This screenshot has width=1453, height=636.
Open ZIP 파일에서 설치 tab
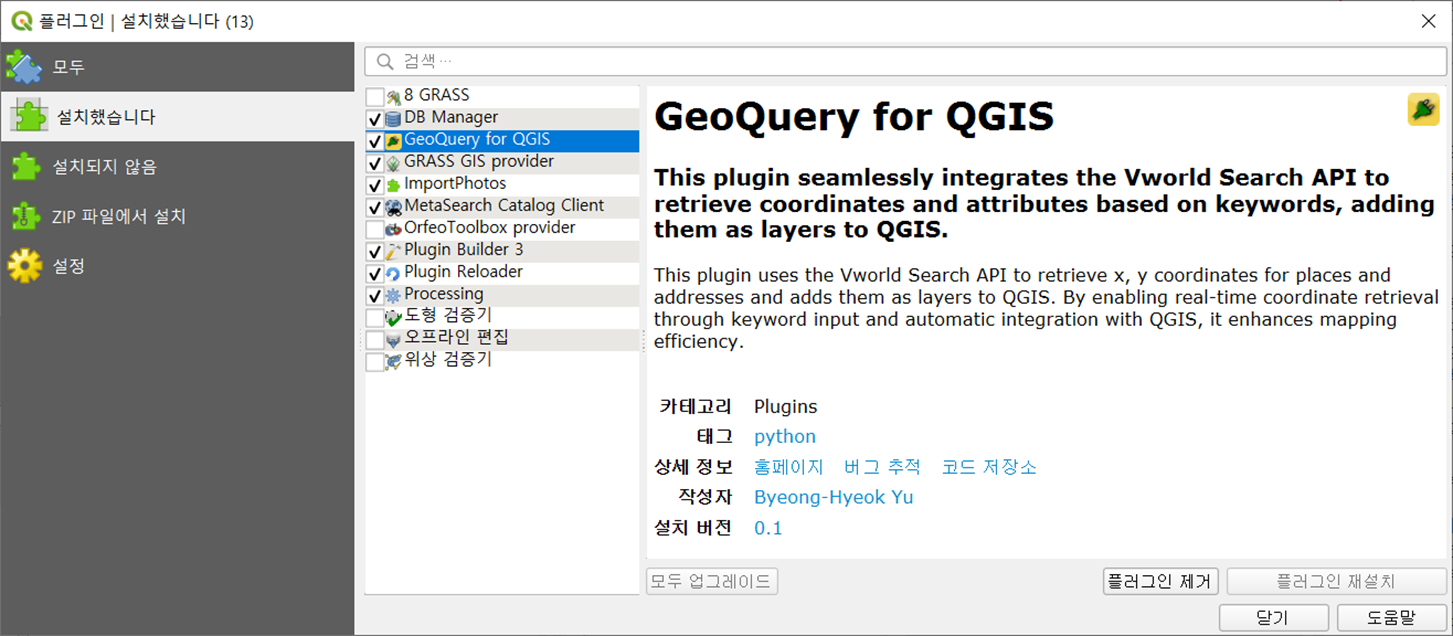[177, 216]
